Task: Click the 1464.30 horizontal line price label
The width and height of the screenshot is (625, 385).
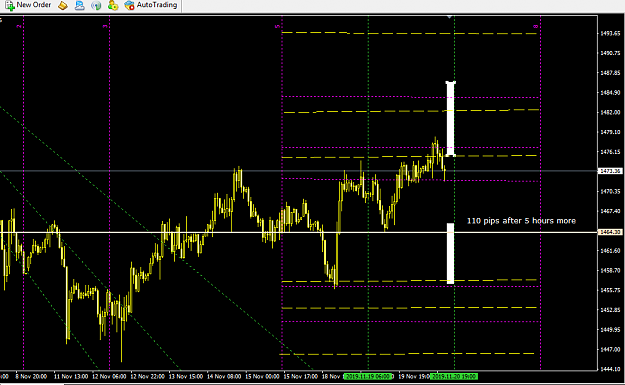Action: [611, 232]
